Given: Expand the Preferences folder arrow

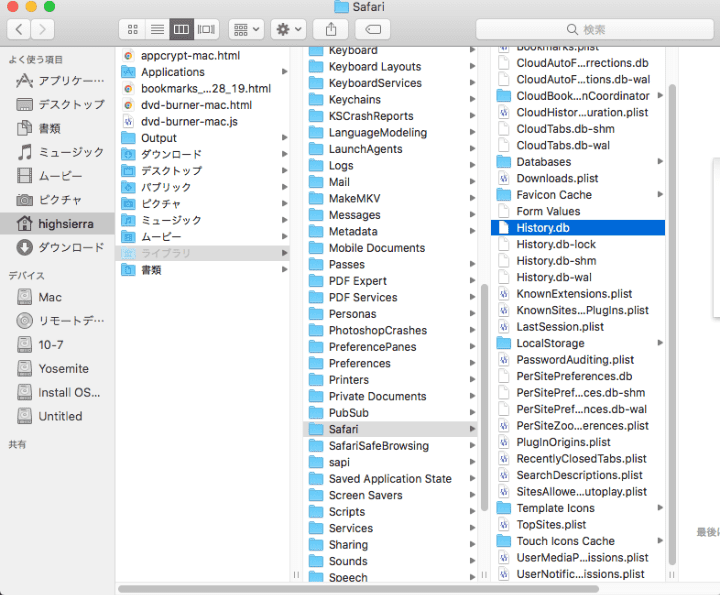Looking at the screenshot, I should pyautogui.click(x=472, y=363).
